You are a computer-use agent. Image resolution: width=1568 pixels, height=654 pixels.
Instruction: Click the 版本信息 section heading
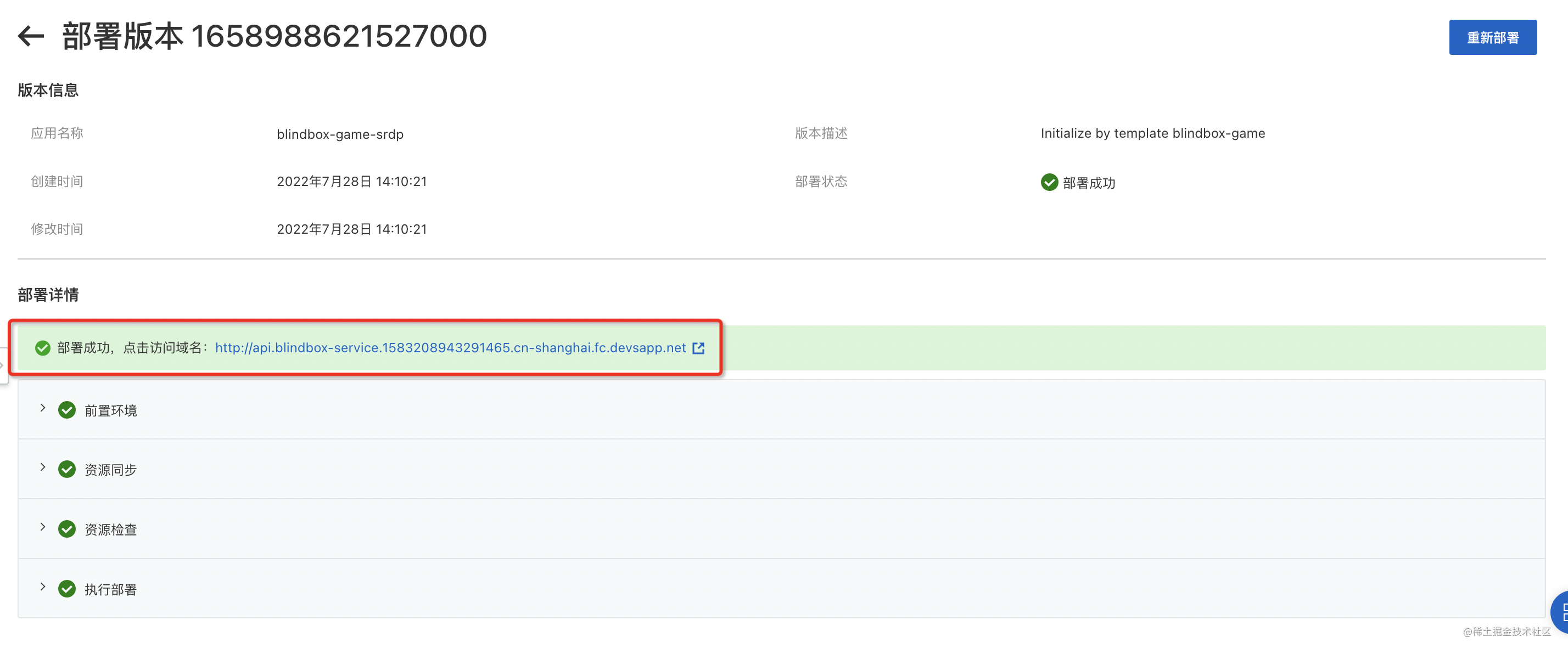(x=48, y=90)
